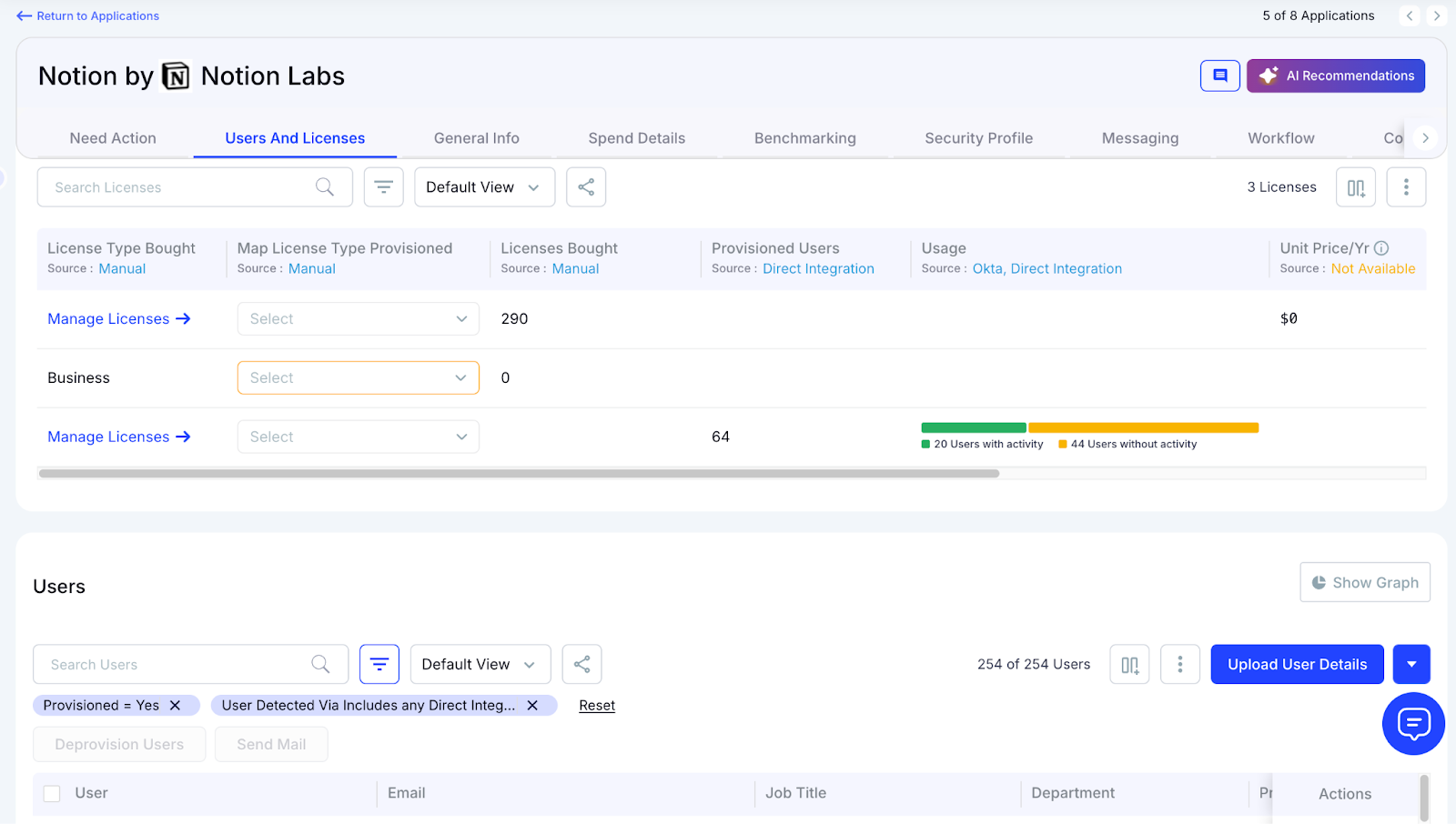Click users search magnifier icon
The height and width of the screenshot is (824, 1456).
tap(320, 665)
